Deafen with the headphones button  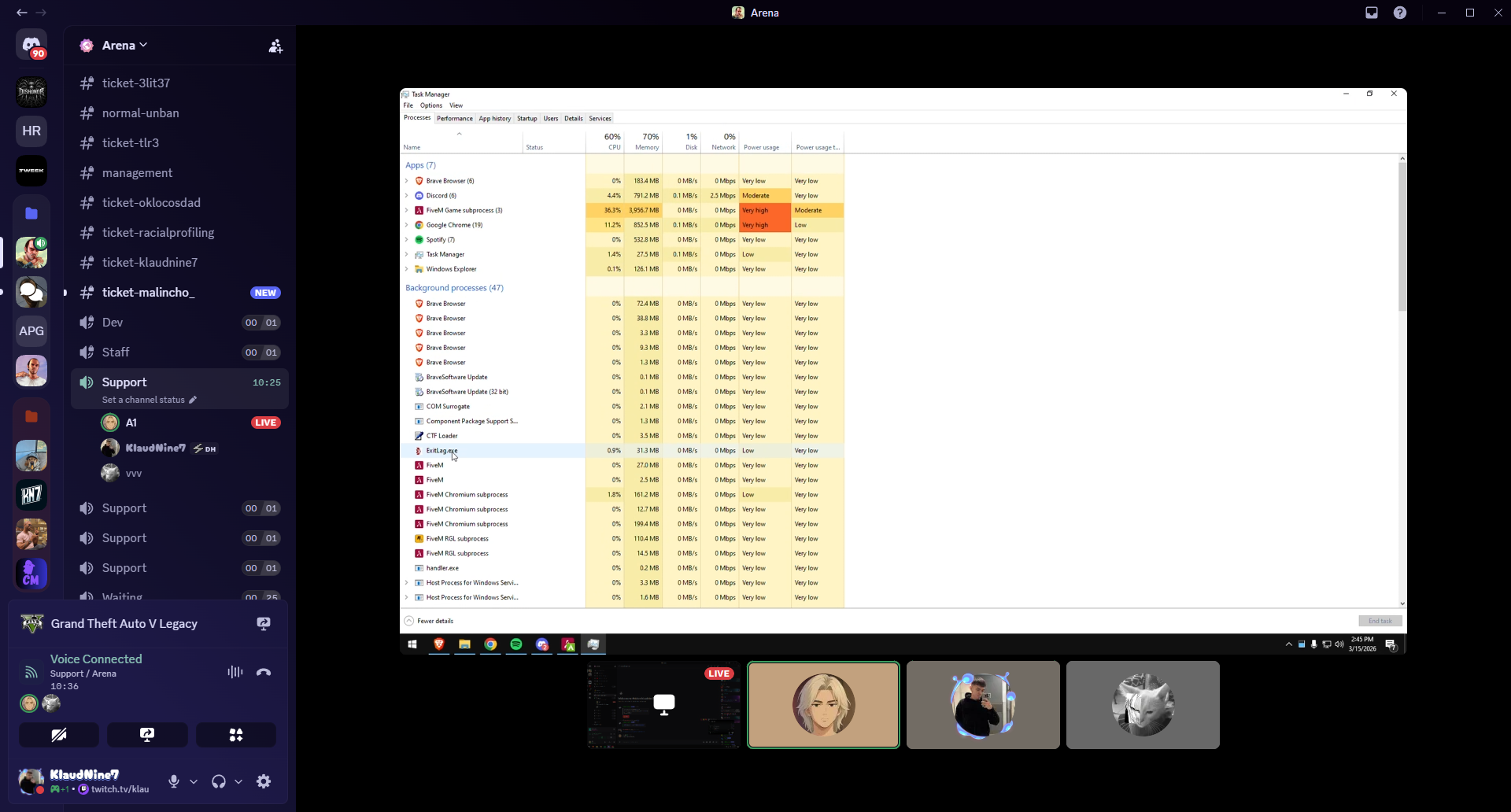(x=219, y=781)
